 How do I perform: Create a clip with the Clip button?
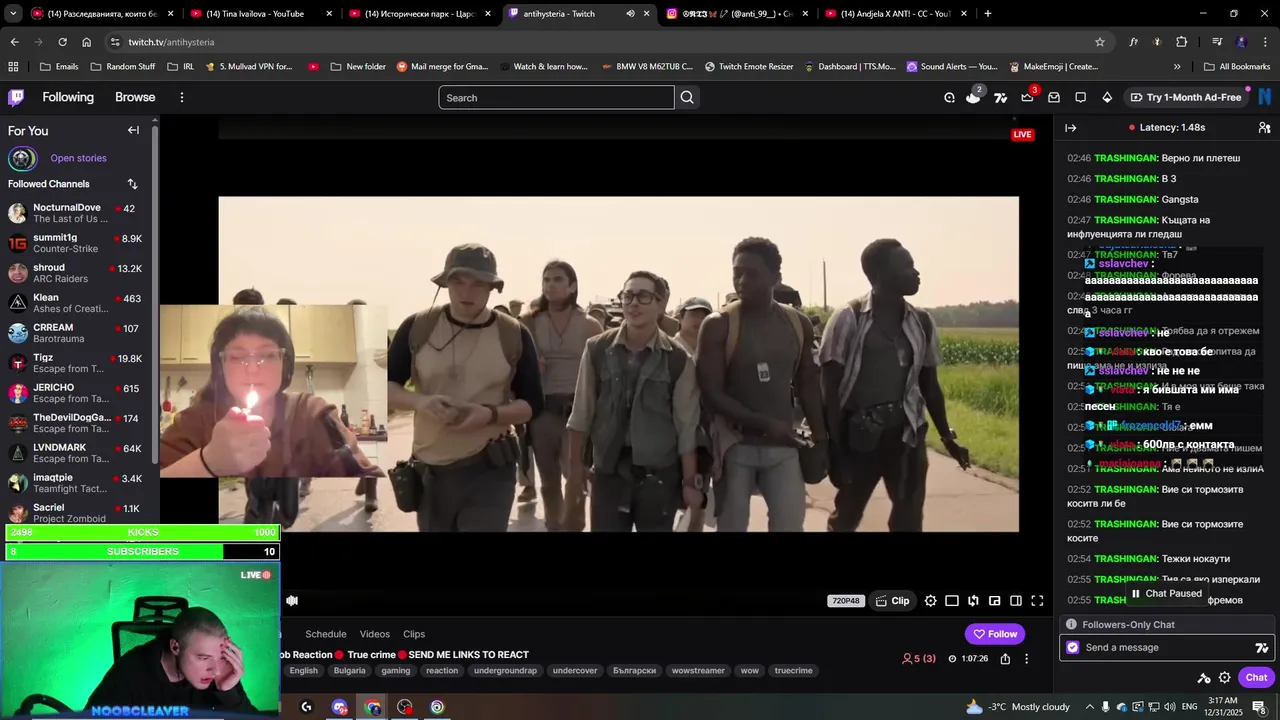pos(892,601)
